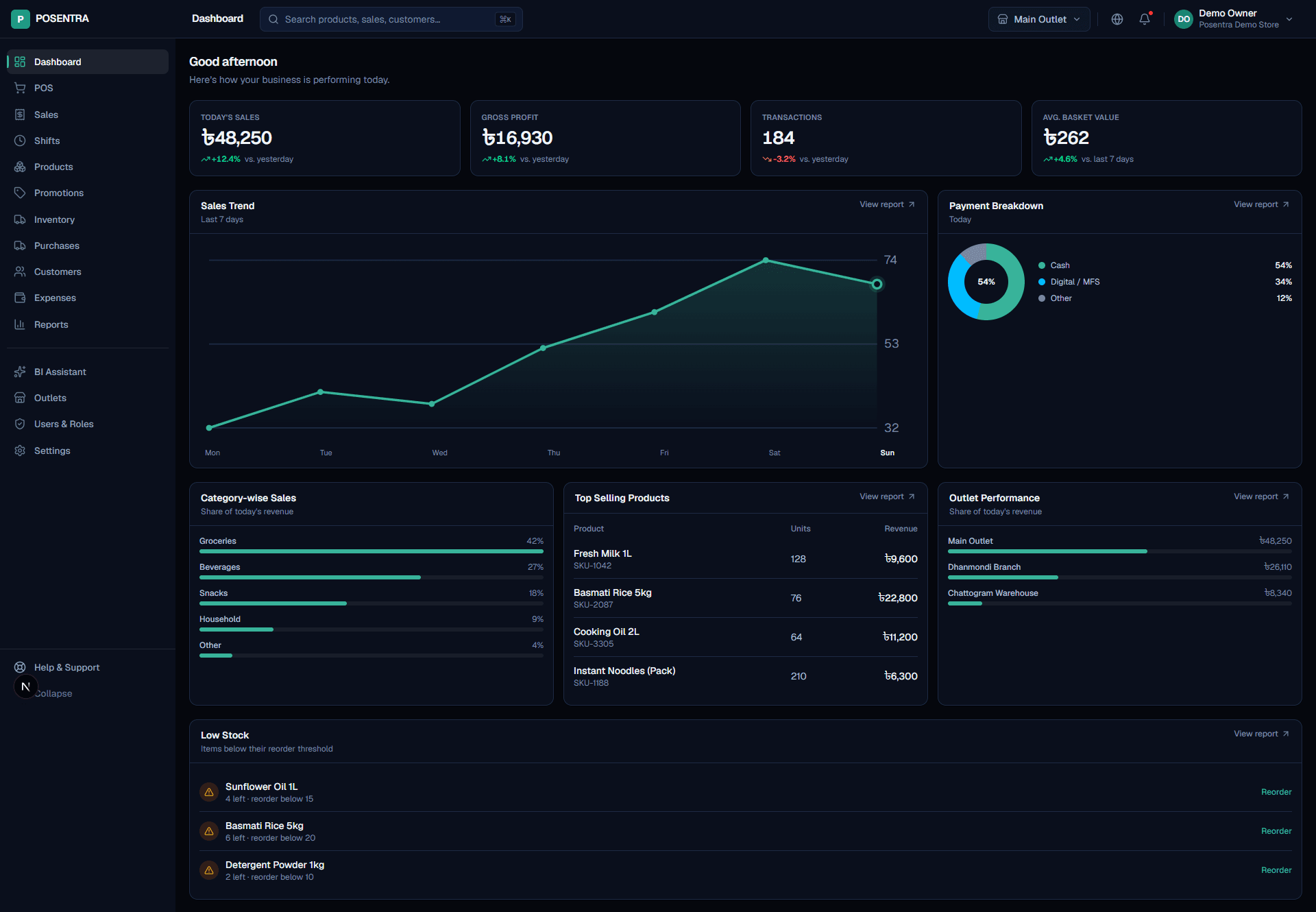This screenshot has width=1316, height=912.
Task: Click the Sunday data point on chart
Action: pos(877,284)
